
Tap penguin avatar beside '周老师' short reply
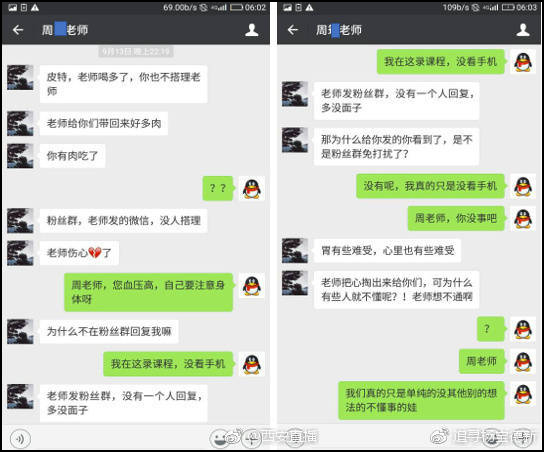(523, 361)
